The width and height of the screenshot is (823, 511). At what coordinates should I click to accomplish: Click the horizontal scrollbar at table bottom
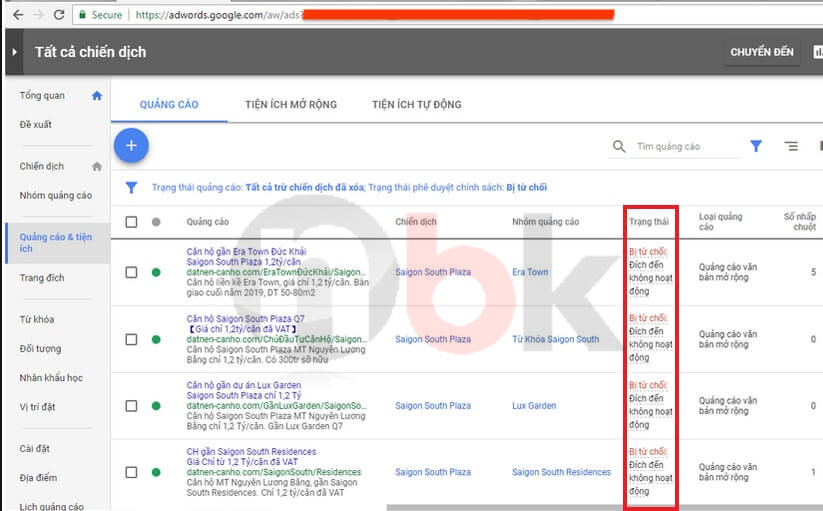[x=605, y=508]
